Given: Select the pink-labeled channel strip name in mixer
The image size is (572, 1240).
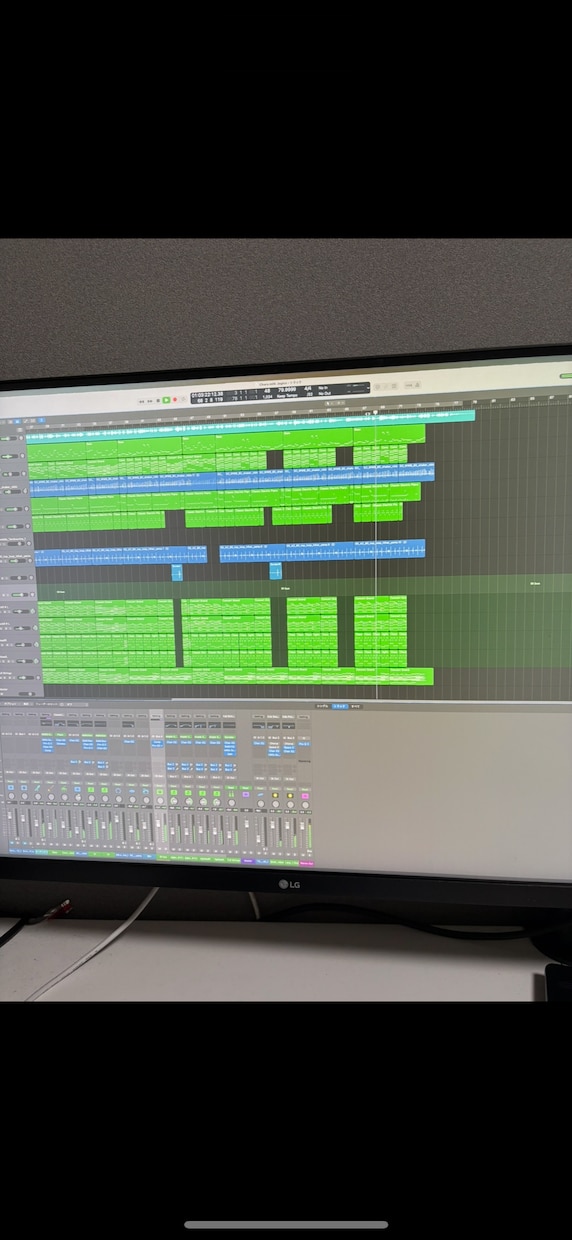Looking at the screenshot, I should tap(307, 862).
